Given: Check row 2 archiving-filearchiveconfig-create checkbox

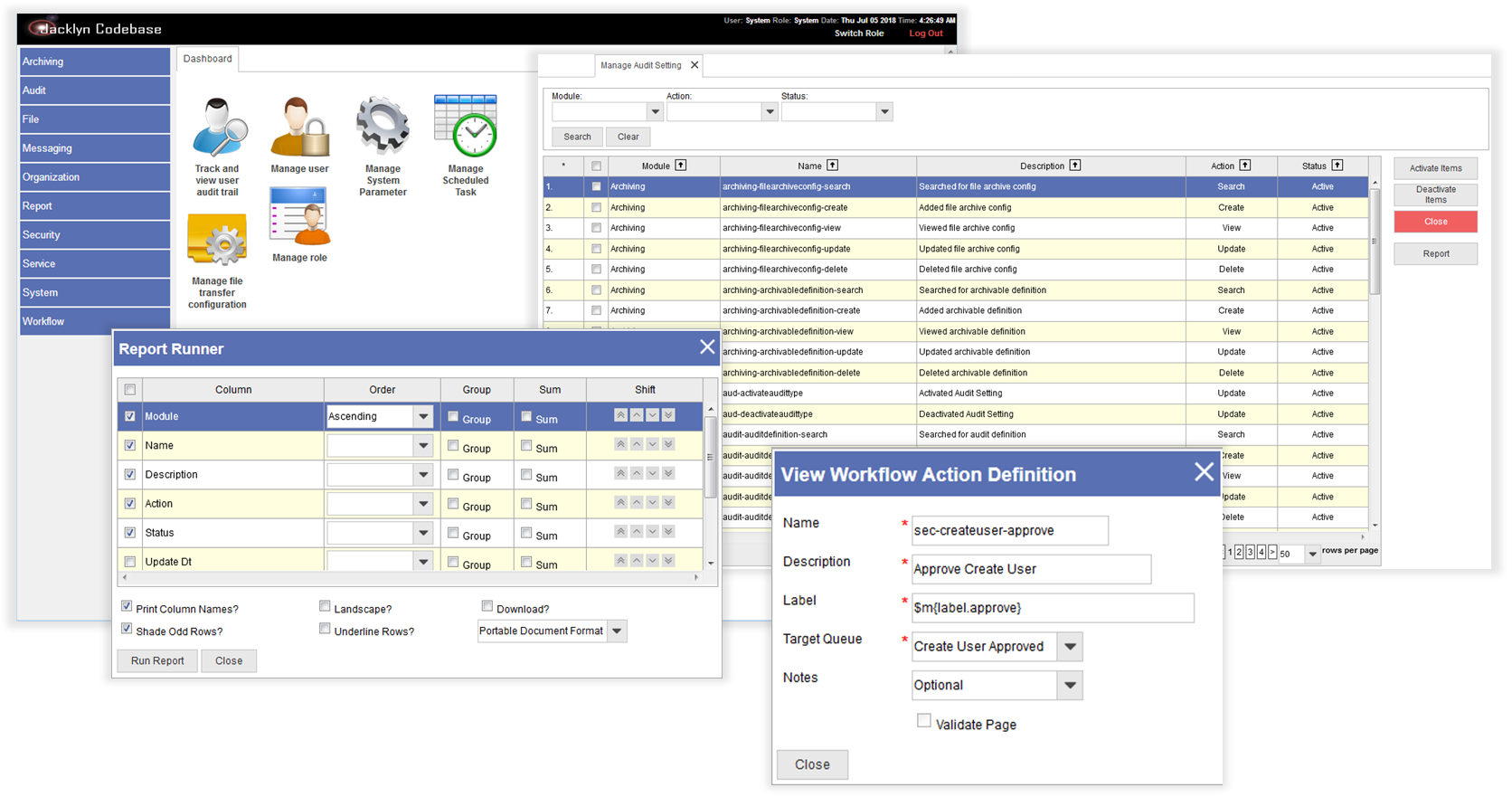Looking at the screenshot, I should (596, 207).
